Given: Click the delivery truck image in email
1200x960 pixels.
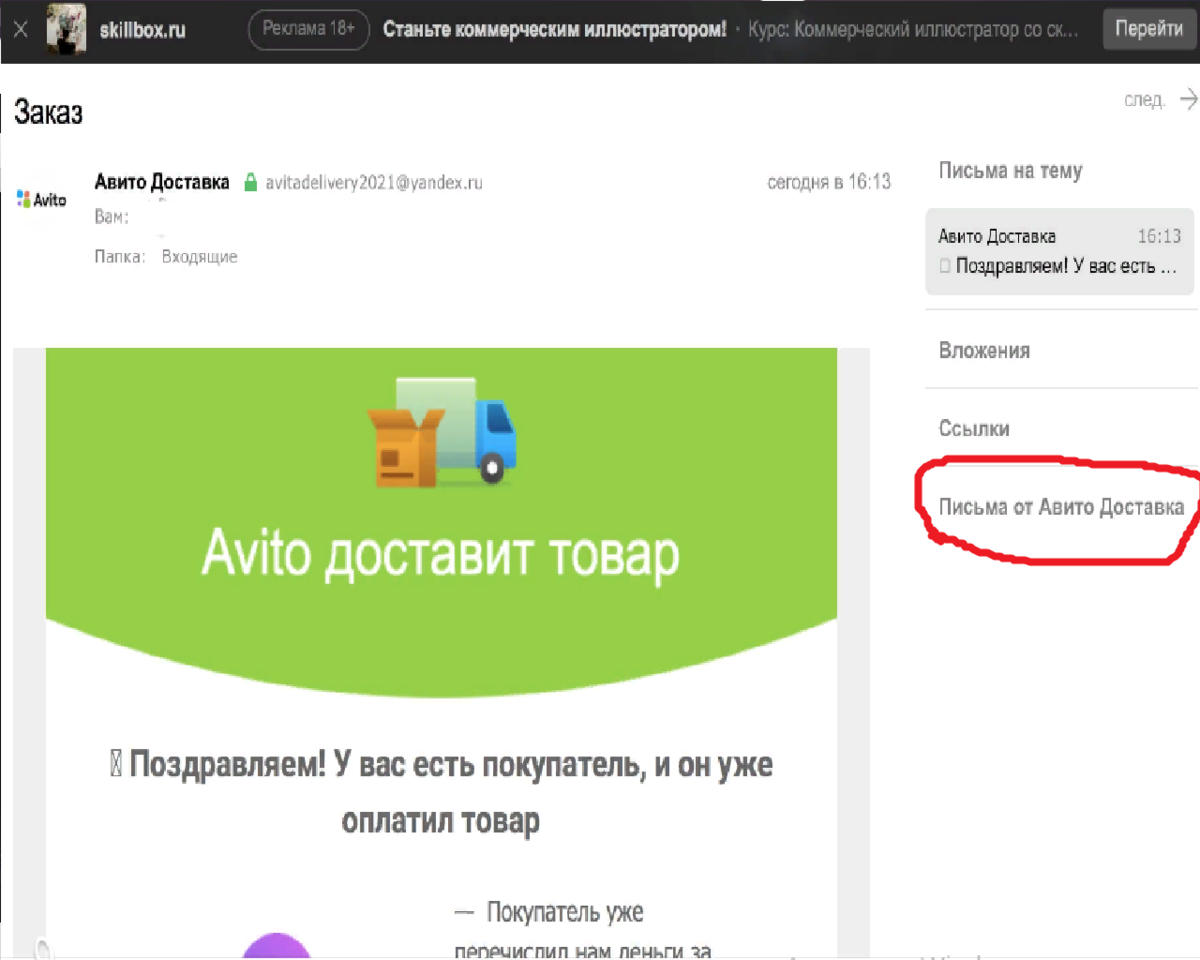Looking at the screenshot, I should point(441,431).
